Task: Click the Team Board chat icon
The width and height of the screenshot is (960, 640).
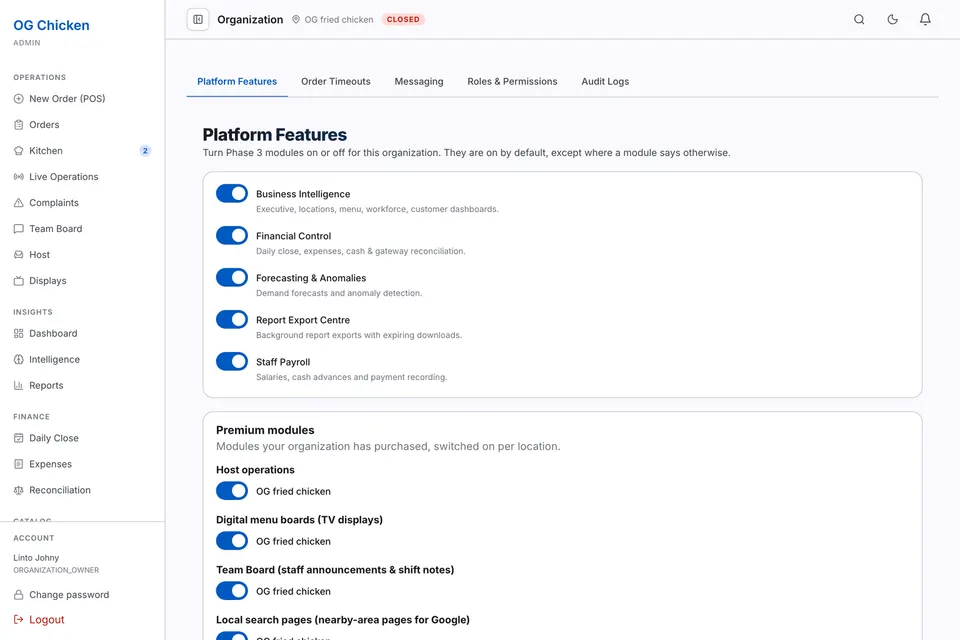Action: 18,229
